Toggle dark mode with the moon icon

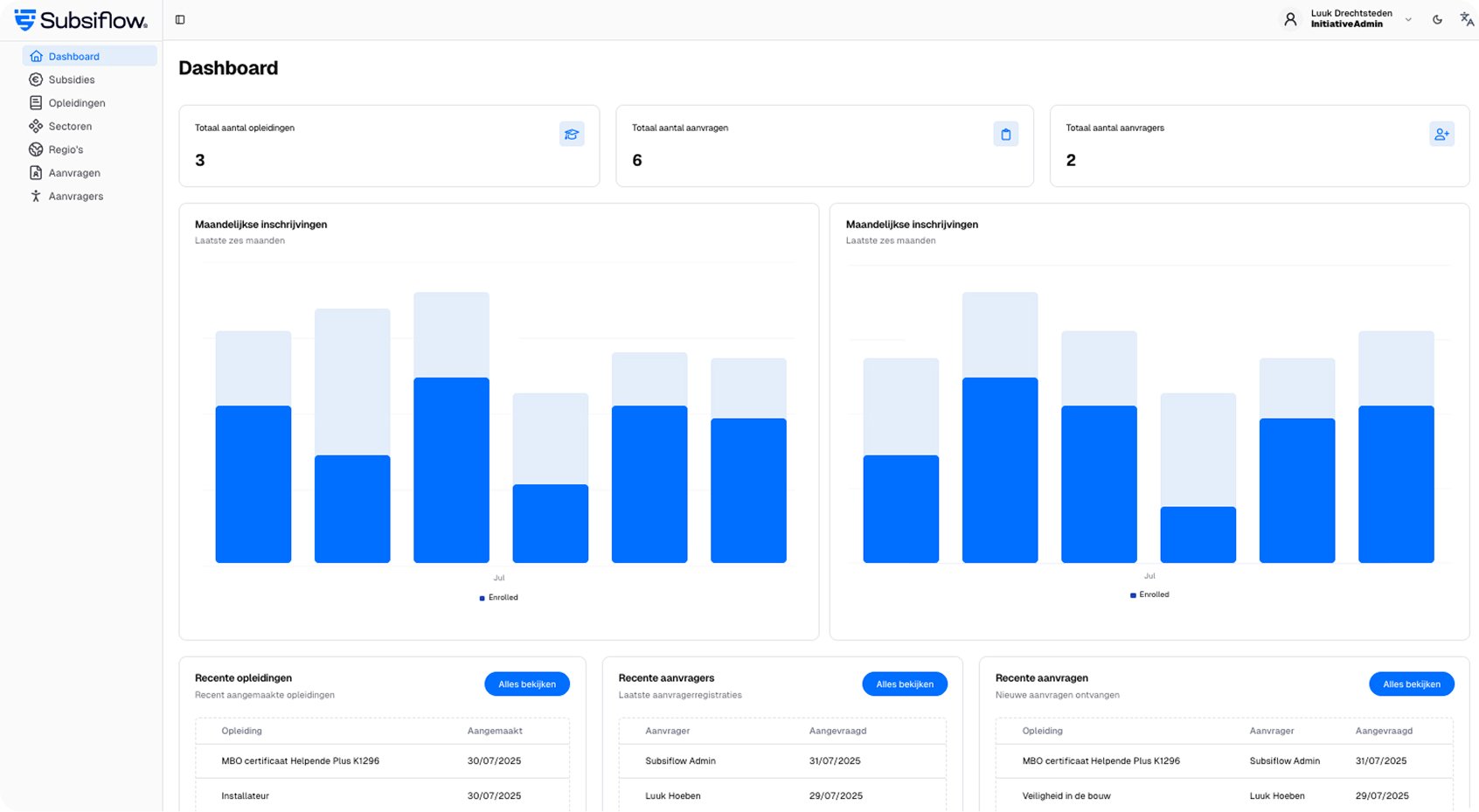(1437, 18)
